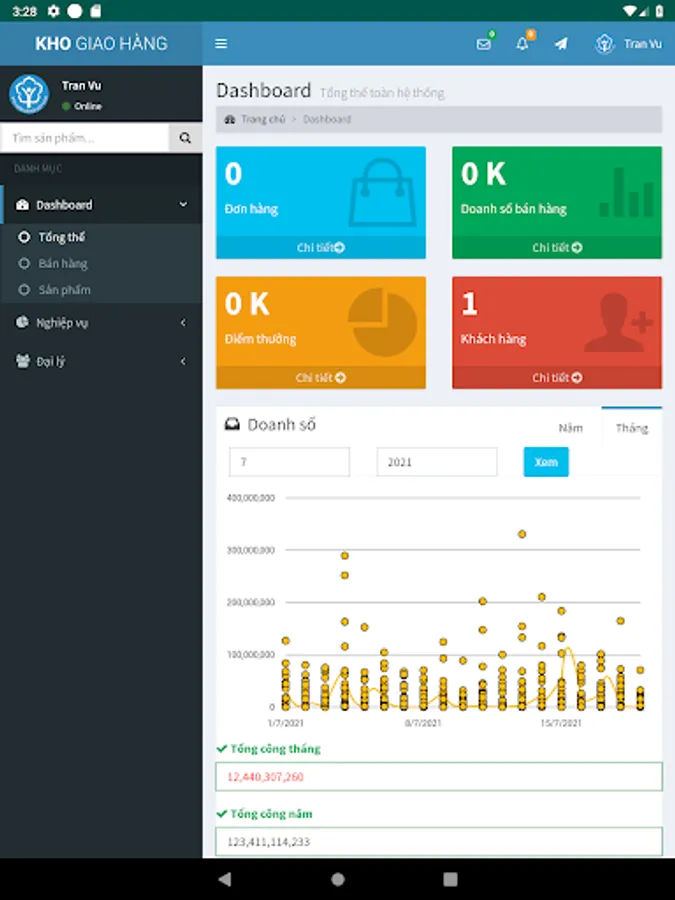Switch to the Tháng tab

coord(631,427)
